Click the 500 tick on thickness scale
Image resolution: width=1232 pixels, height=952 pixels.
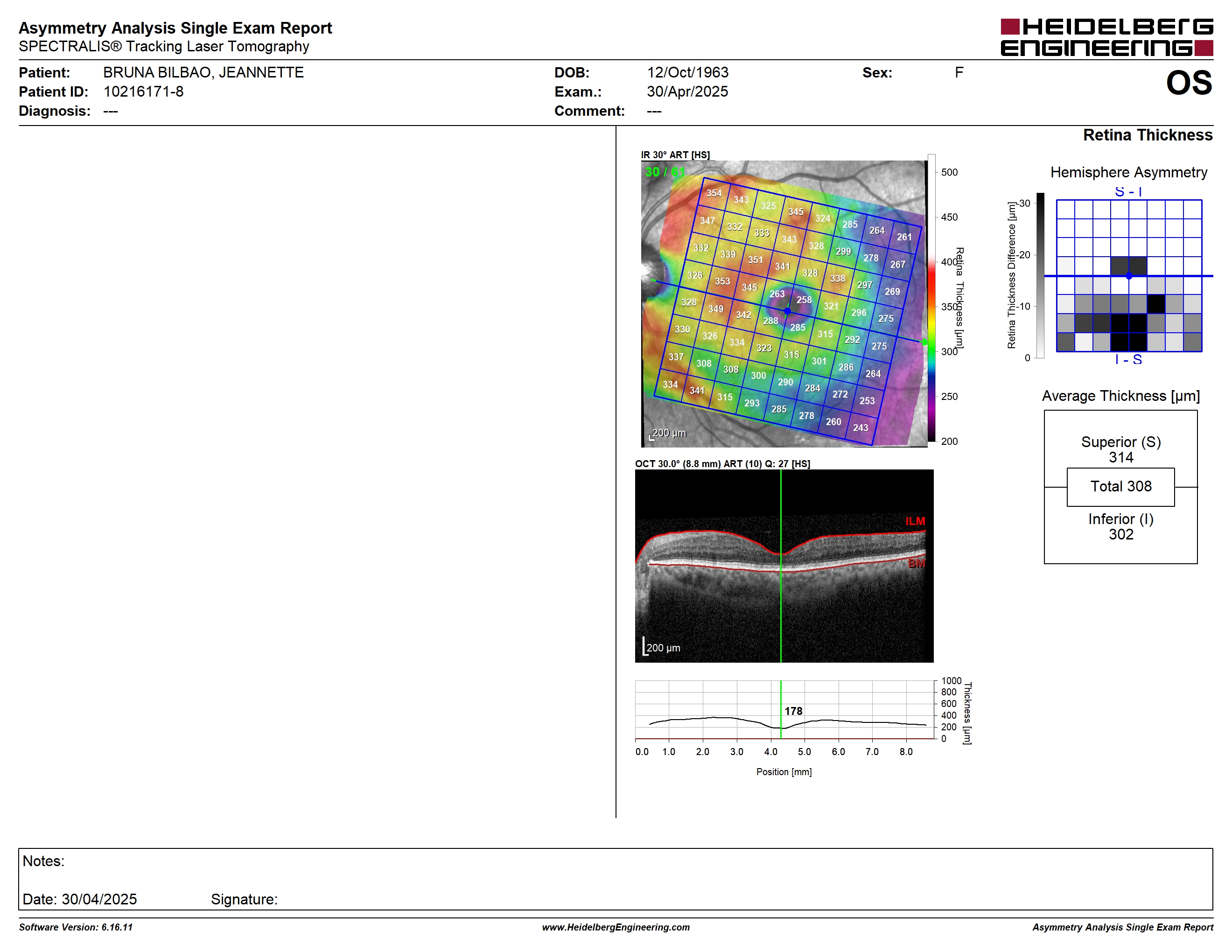click(949, 173)
